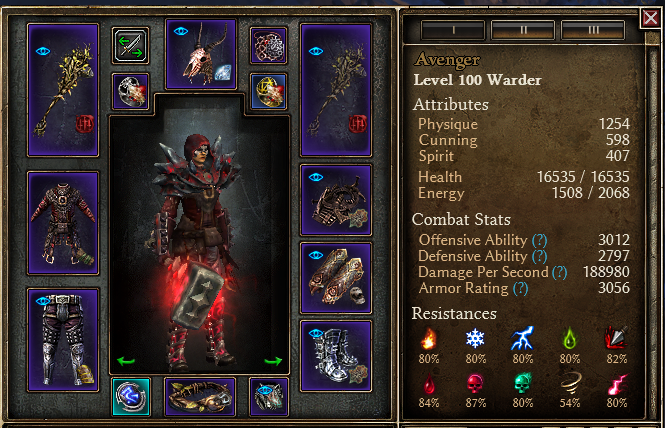The image size is (665, 428).
Task: Click the silver boots slot
Action: [336, 356]
